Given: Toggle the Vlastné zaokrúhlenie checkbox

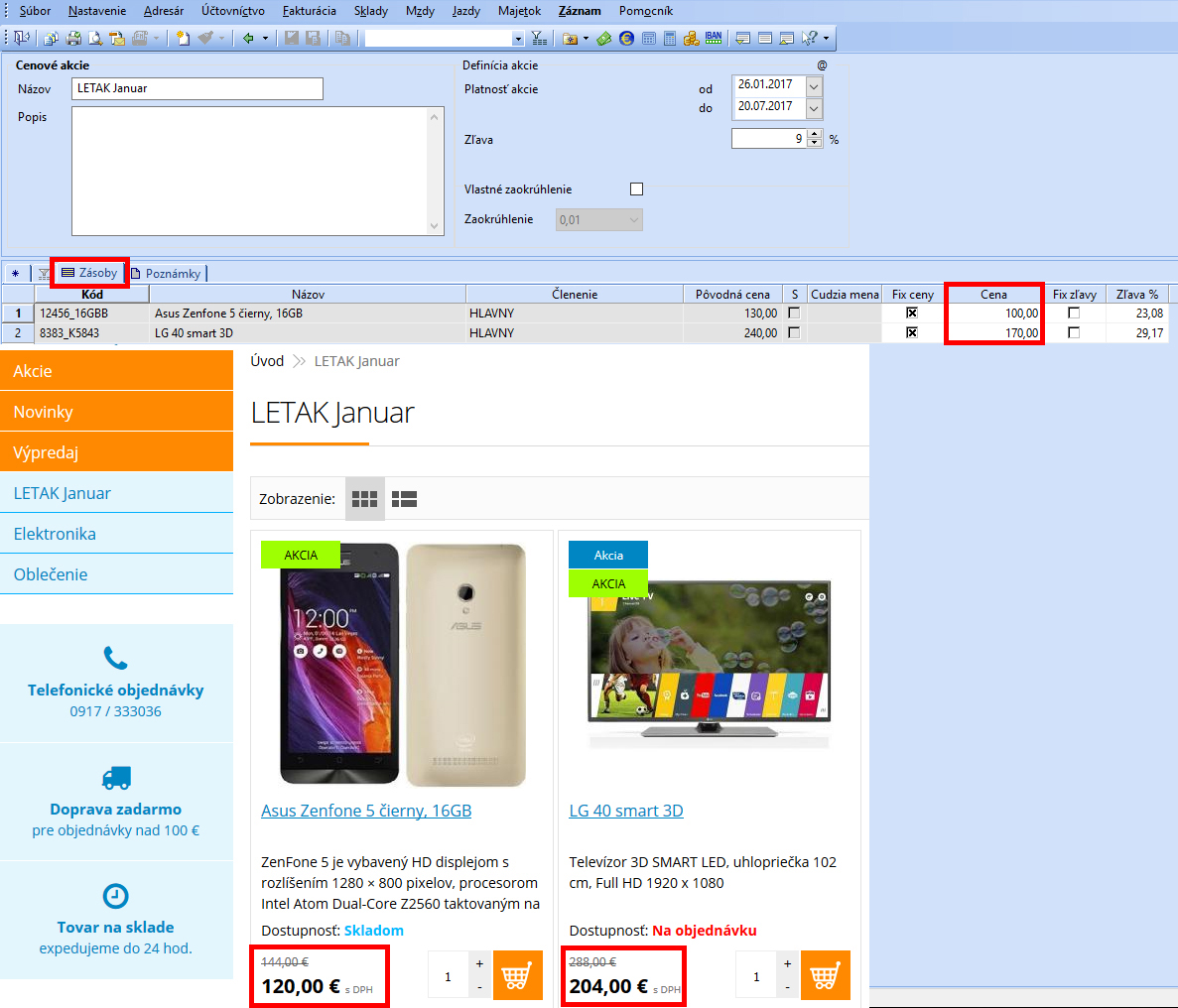Looking at the screenshot, I should 636,189.
